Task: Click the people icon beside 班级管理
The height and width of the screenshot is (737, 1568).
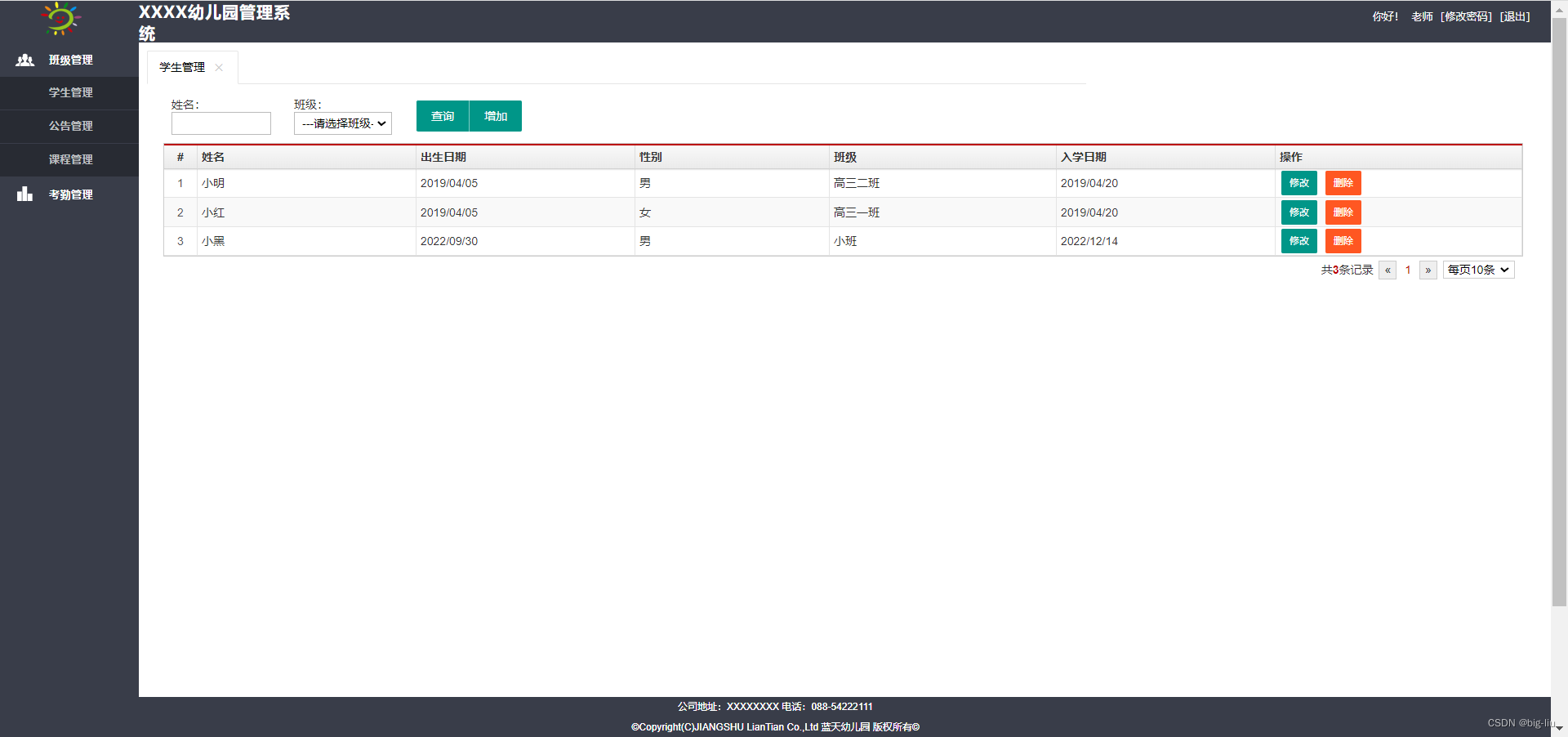Action: (25, 60)
